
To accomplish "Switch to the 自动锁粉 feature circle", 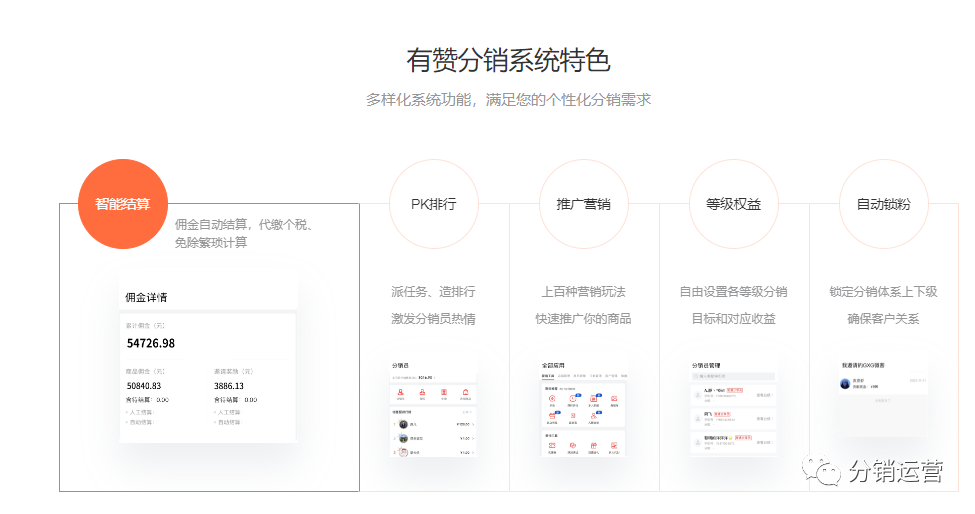I will click(x=884, y=204).
